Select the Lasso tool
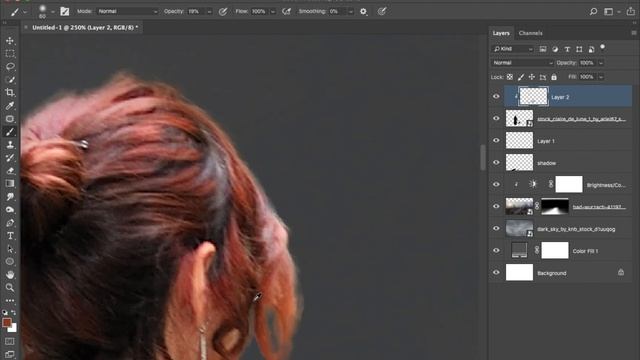640x360 pixels. click(x=10, y=67)
